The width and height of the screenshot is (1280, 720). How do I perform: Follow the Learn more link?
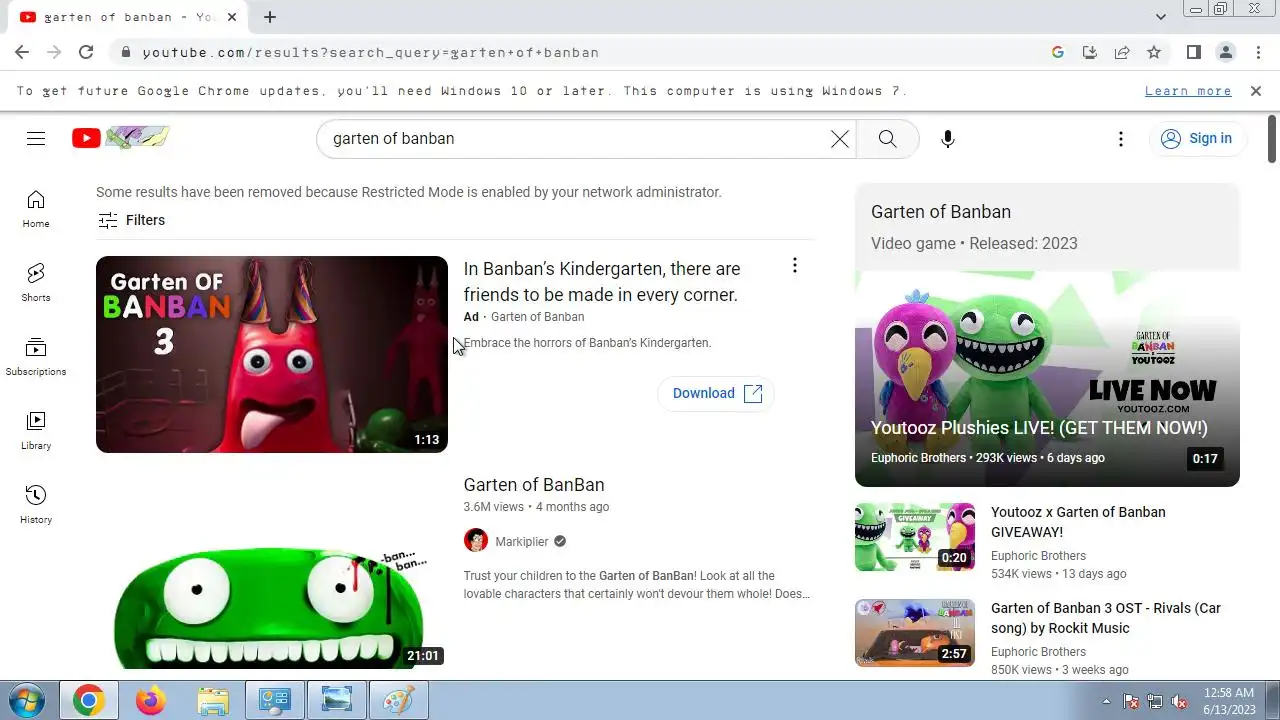point(1188,91)
